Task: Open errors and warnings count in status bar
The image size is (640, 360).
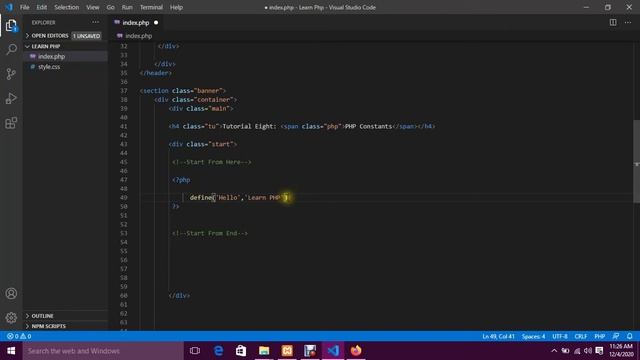Action: [19, 336]
